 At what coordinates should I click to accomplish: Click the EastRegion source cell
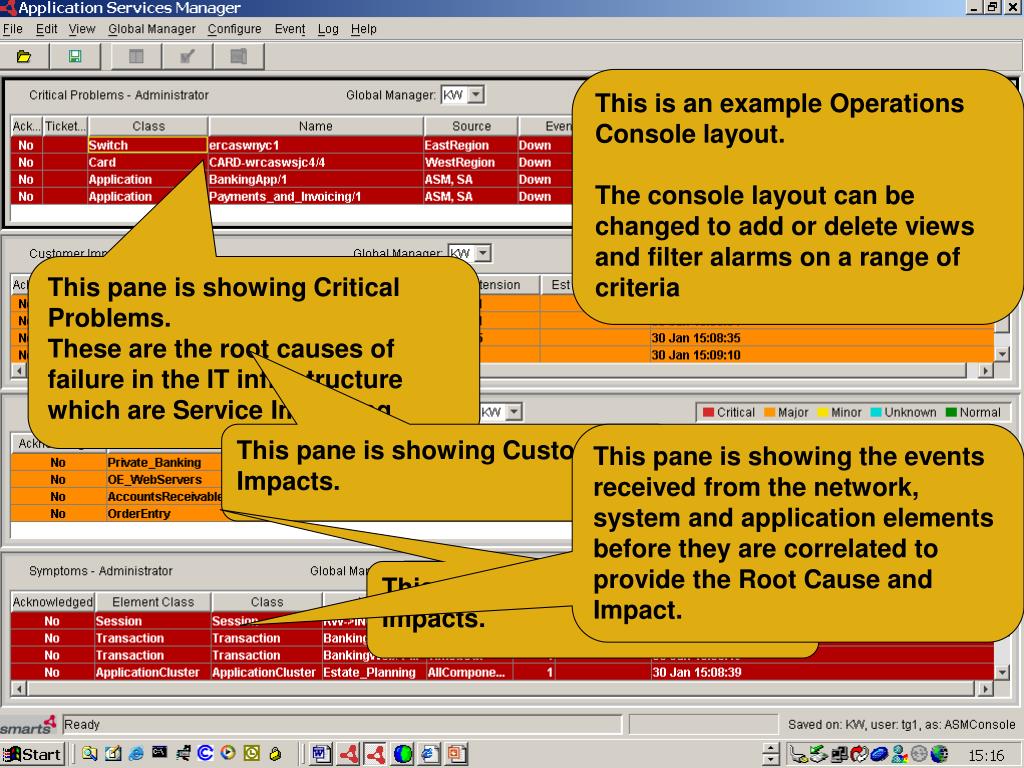coord(470,145)
